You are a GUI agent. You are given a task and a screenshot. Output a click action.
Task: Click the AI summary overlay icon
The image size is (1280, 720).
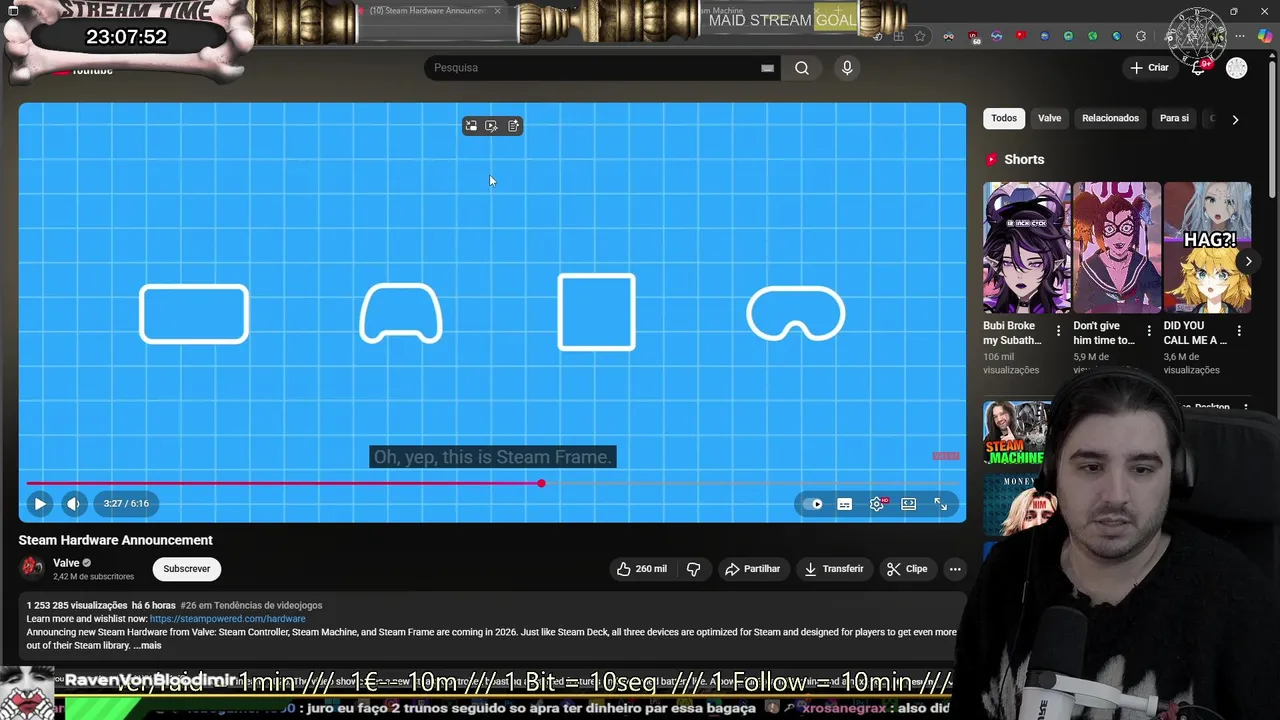513,126
